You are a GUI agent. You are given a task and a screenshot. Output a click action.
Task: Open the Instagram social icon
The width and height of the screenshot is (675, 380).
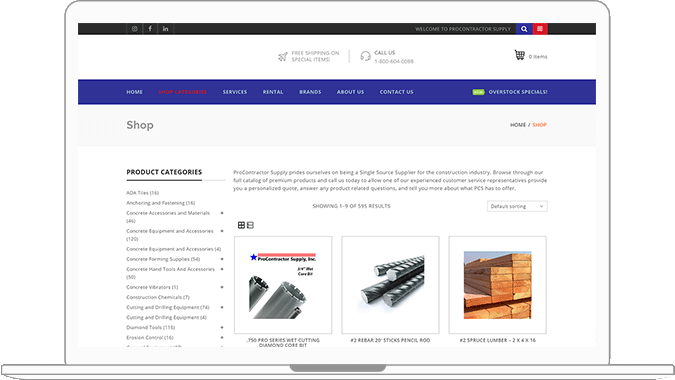pos(135,29)
